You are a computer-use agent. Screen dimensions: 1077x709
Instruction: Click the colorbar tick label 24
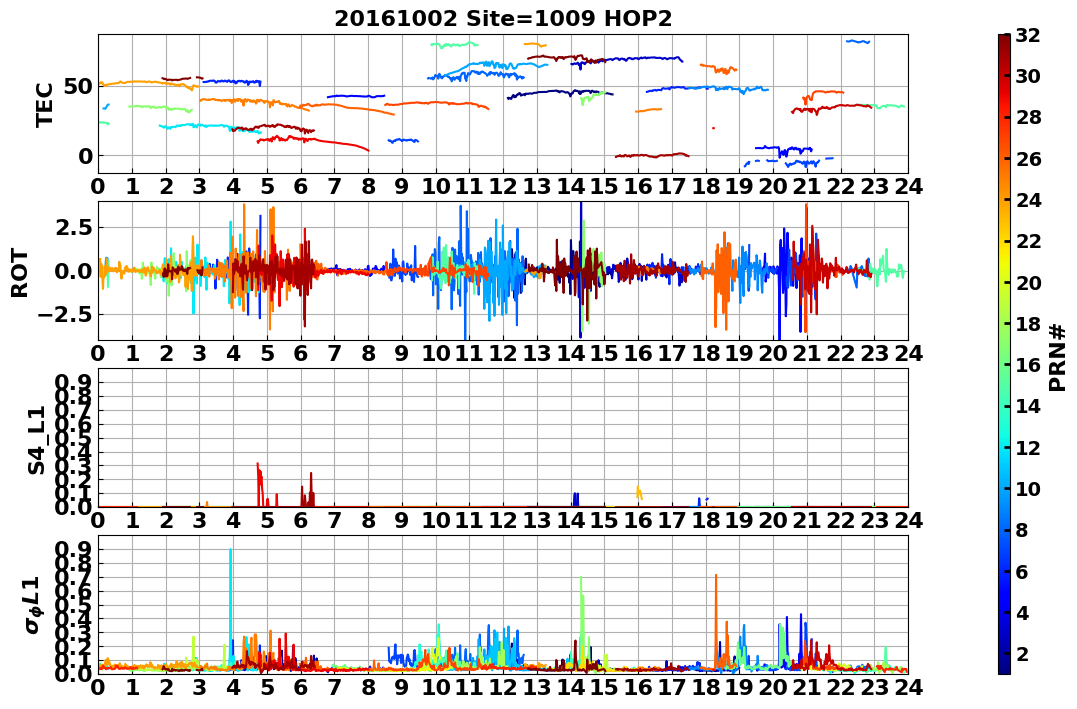click(x=1028, y=199)
